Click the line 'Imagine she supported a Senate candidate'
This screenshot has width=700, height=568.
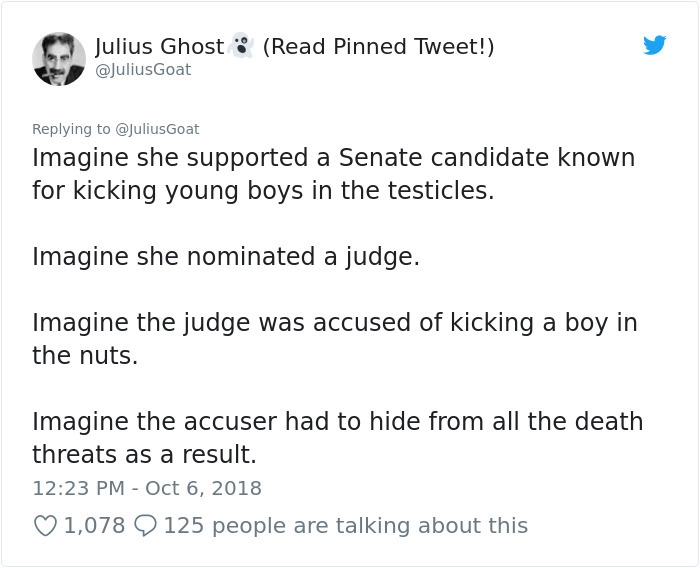coord(333,158)
